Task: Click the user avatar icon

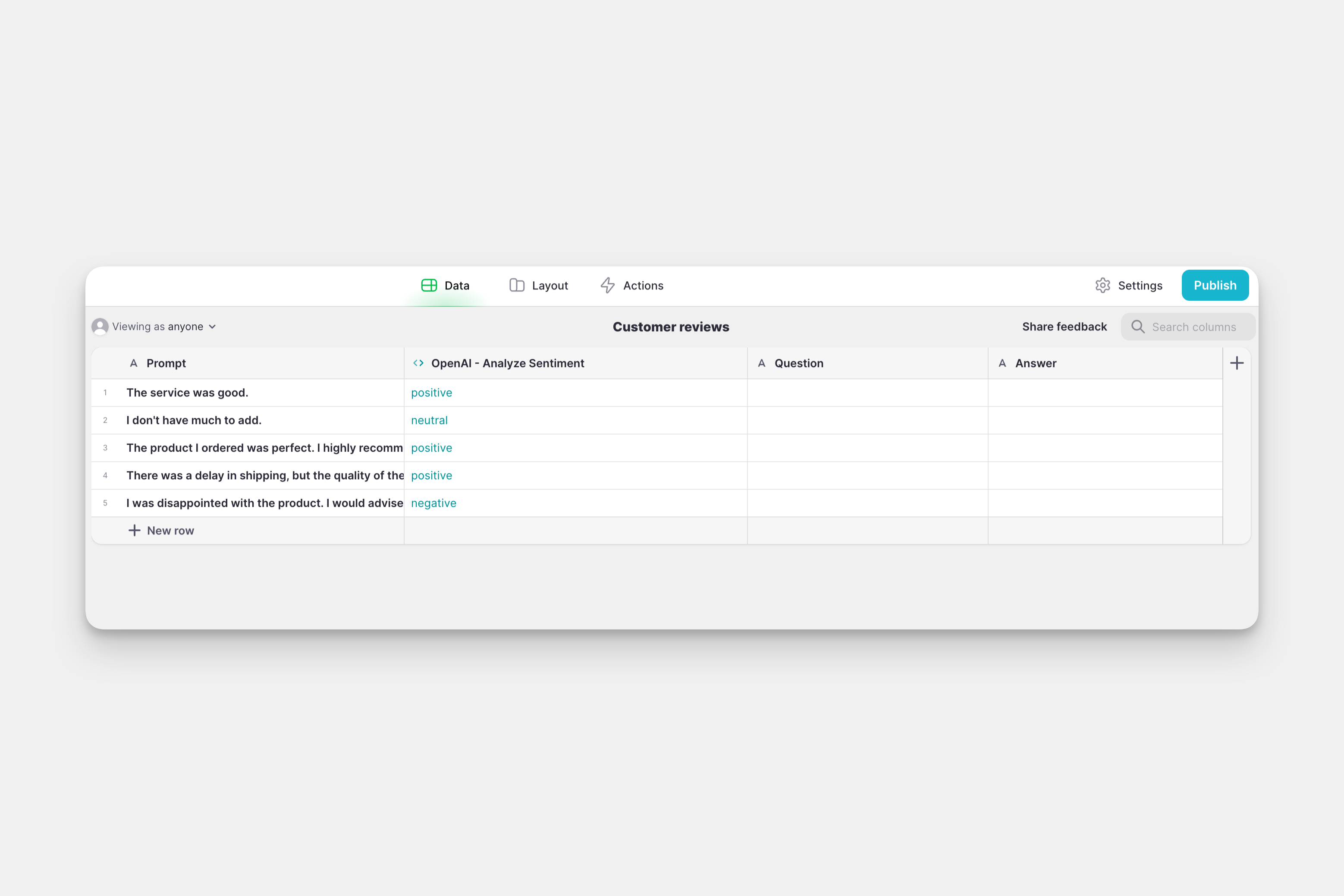Action: coord(100,326)
